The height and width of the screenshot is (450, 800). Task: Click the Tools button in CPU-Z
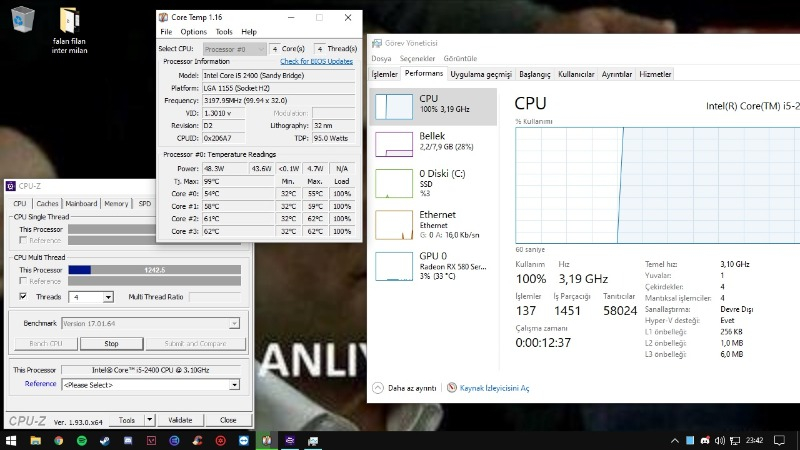point(127,420)
